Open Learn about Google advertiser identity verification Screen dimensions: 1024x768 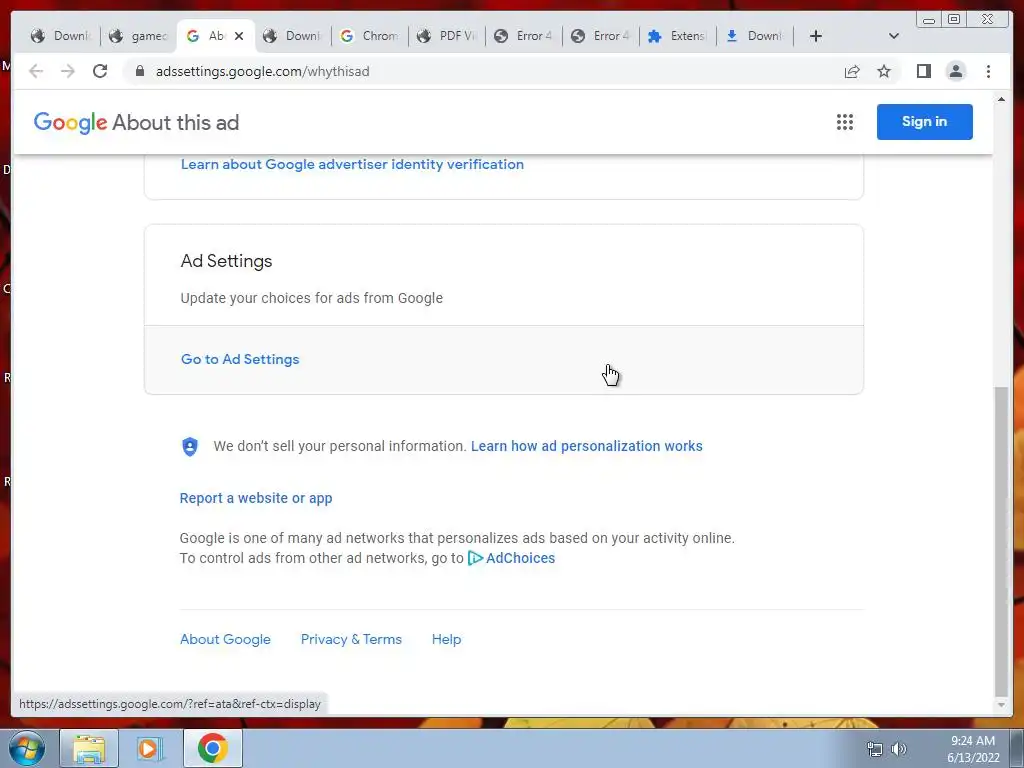352,164
